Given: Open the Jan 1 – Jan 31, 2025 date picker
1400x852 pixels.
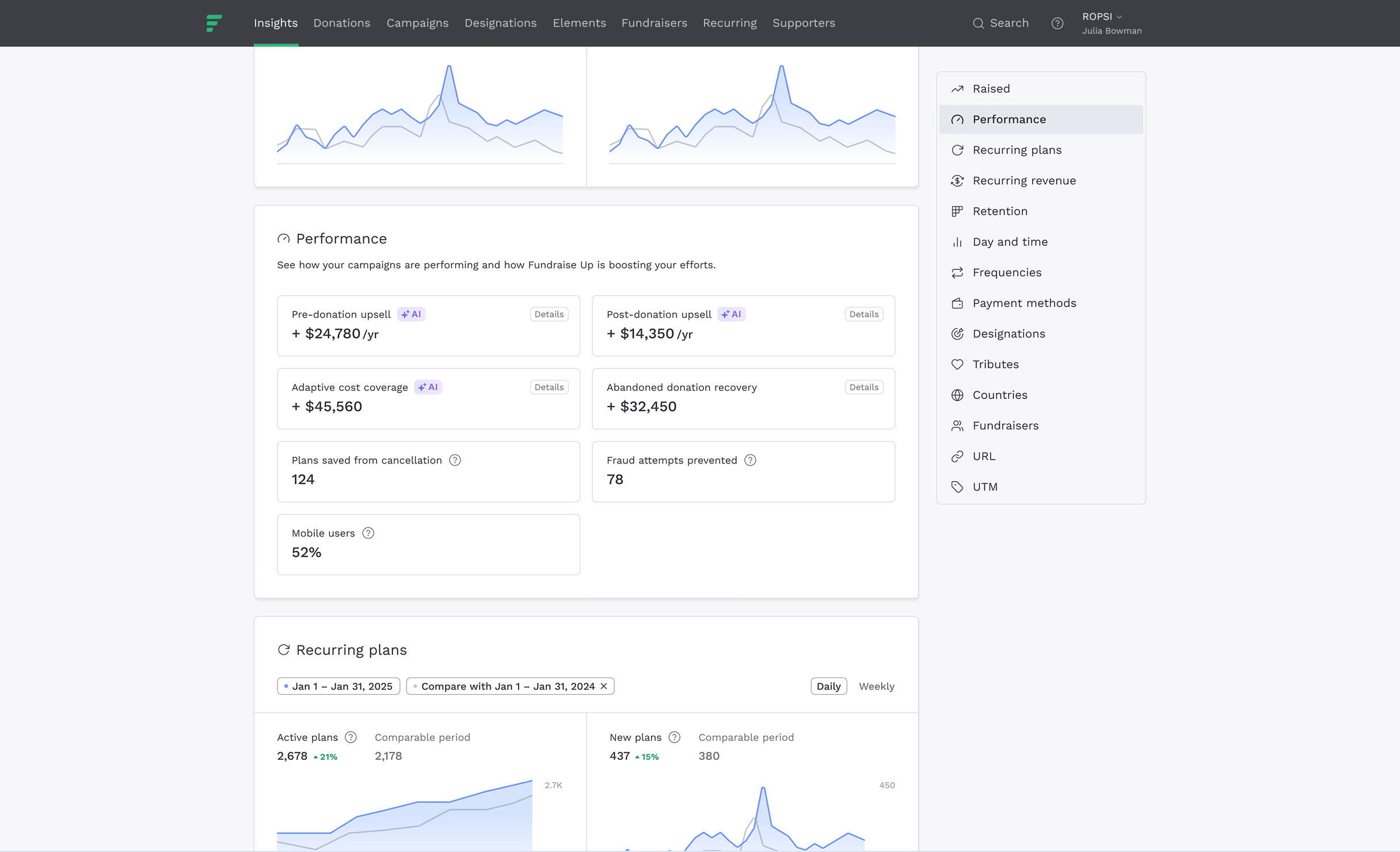Looking at the screenshot, I should pyautogui.click(x=338, y=686).
